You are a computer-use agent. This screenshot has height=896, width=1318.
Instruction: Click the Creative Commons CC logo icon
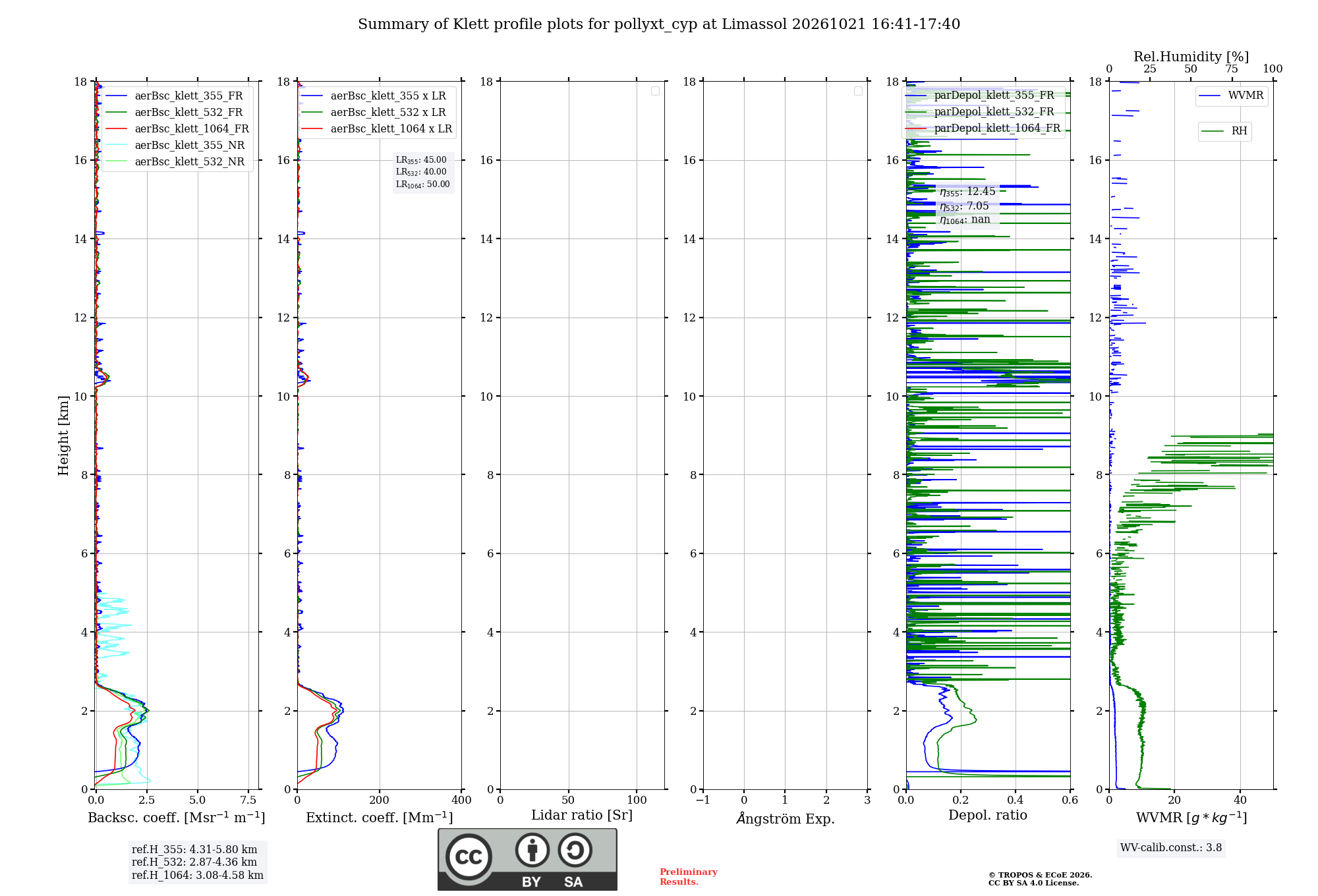[x=469, y=856]
